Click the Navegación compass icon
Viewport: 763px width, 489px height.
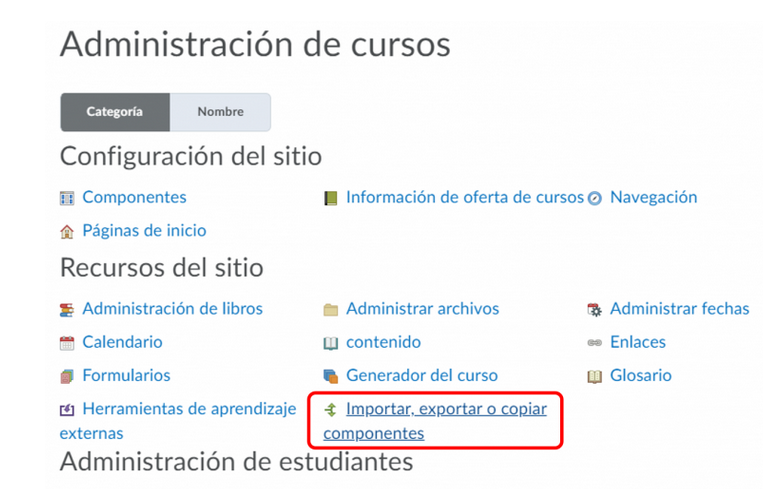coord(595,198)
